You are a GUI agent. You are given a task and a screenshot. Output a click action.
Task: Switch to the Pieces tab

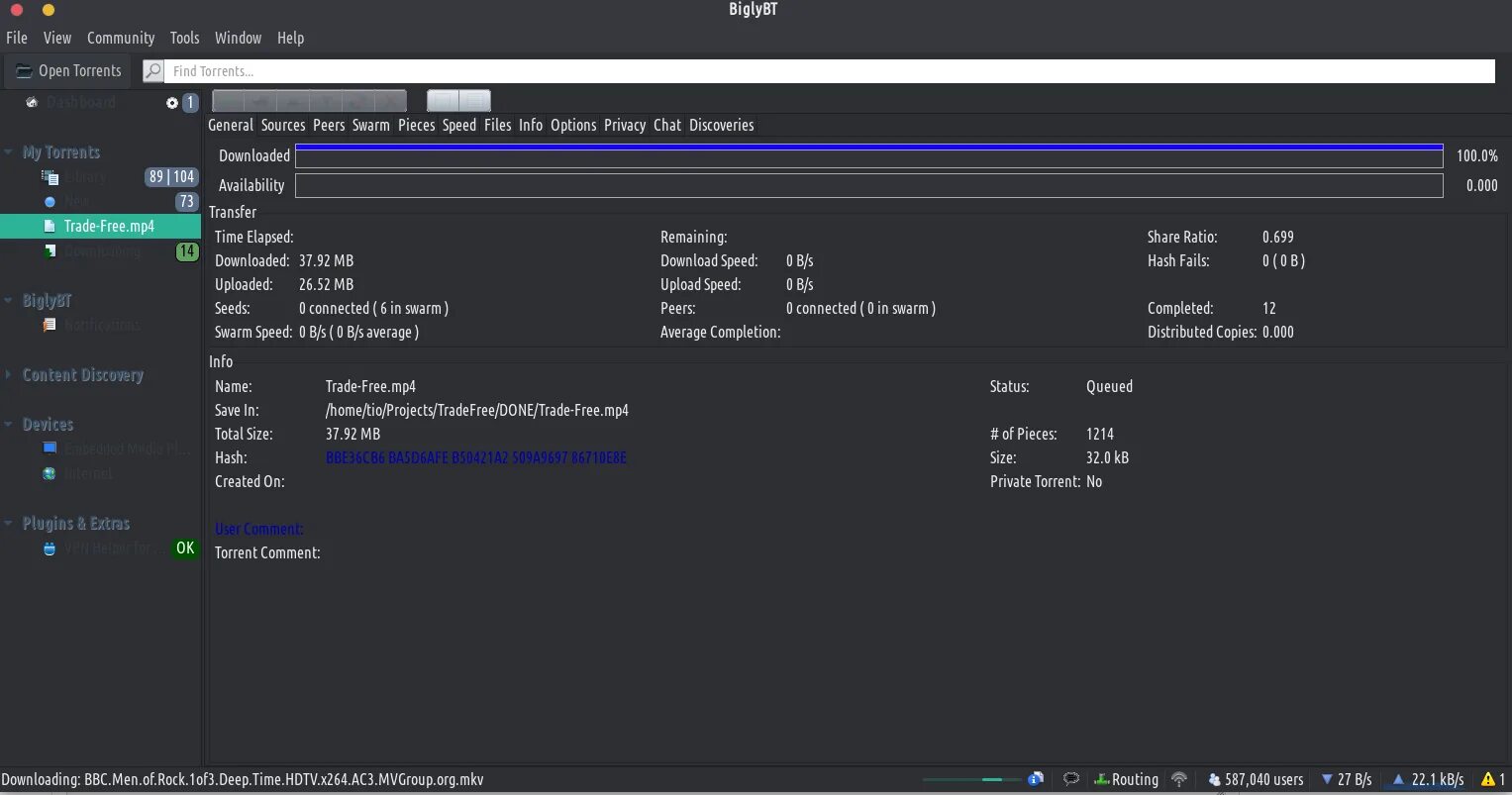(x=417, y=125)
